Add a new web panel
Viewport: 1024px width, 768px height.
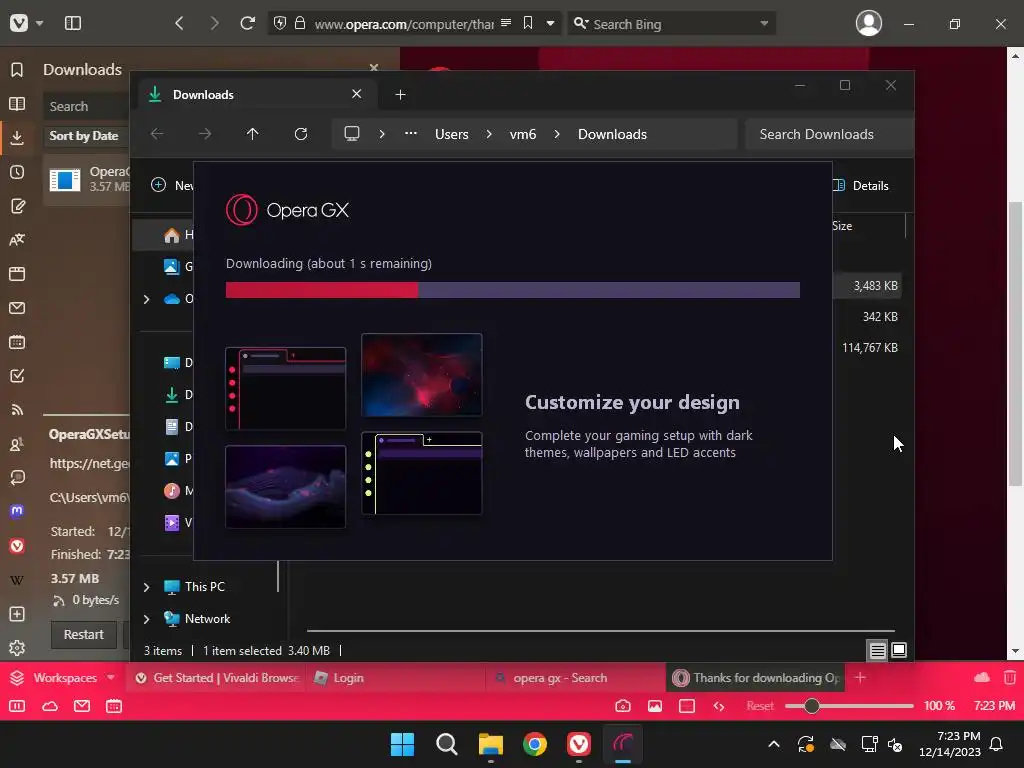pyautogui.click(x=17, y=614)
